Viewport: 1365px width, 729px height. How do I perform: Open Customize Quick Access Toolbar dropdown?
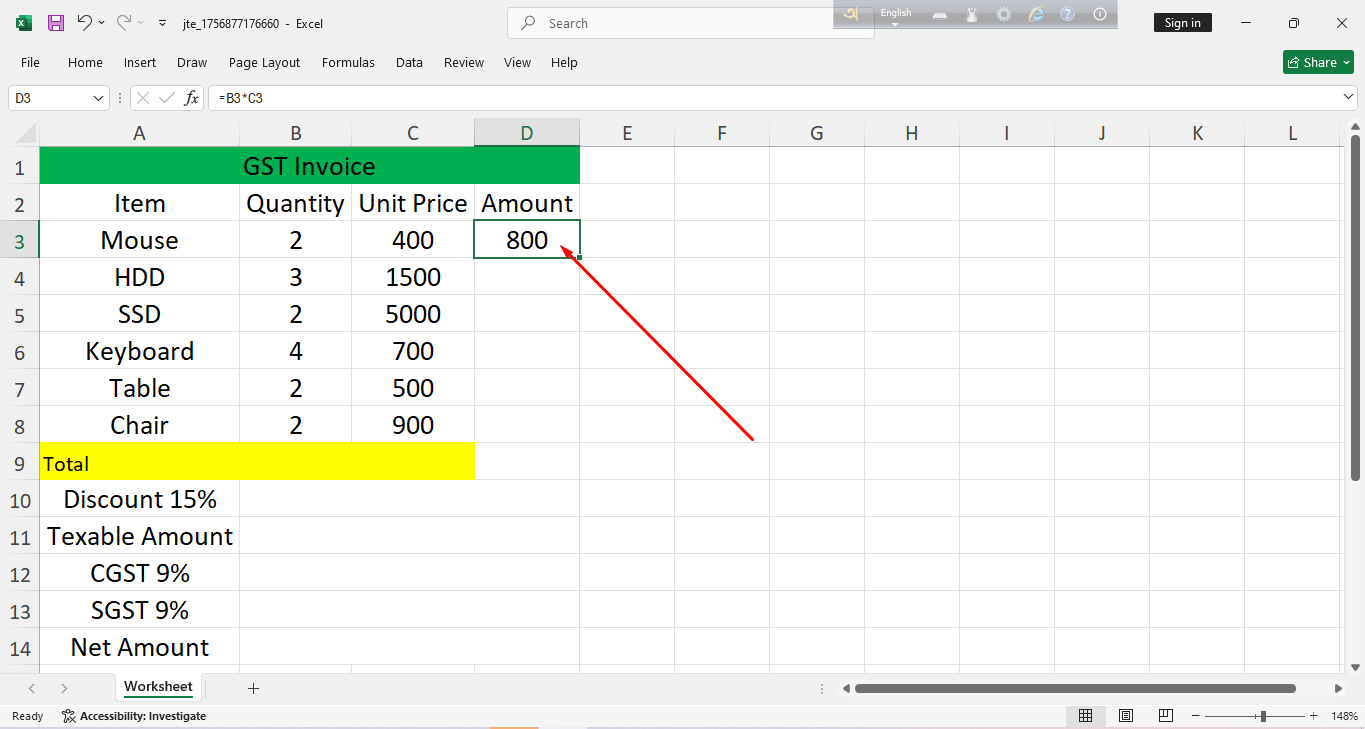click(162, 23)
